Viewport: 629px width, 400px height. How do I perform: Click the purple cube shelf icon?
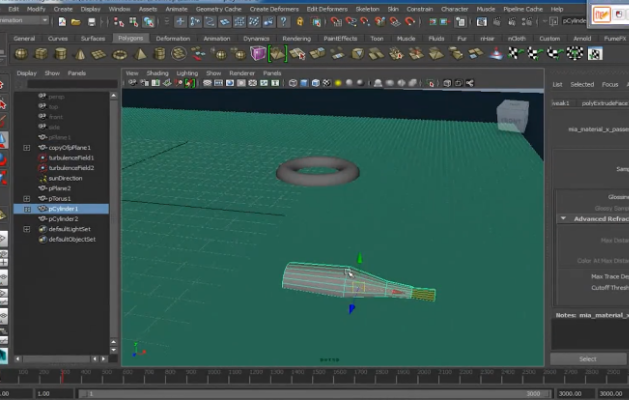pos(258,53)
